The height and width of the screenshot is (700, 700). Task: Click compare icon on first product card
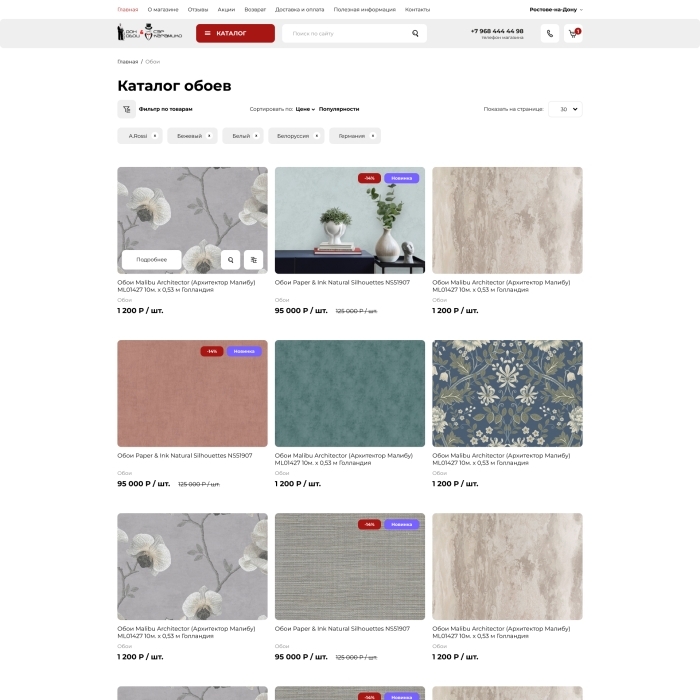pos(254,260)
